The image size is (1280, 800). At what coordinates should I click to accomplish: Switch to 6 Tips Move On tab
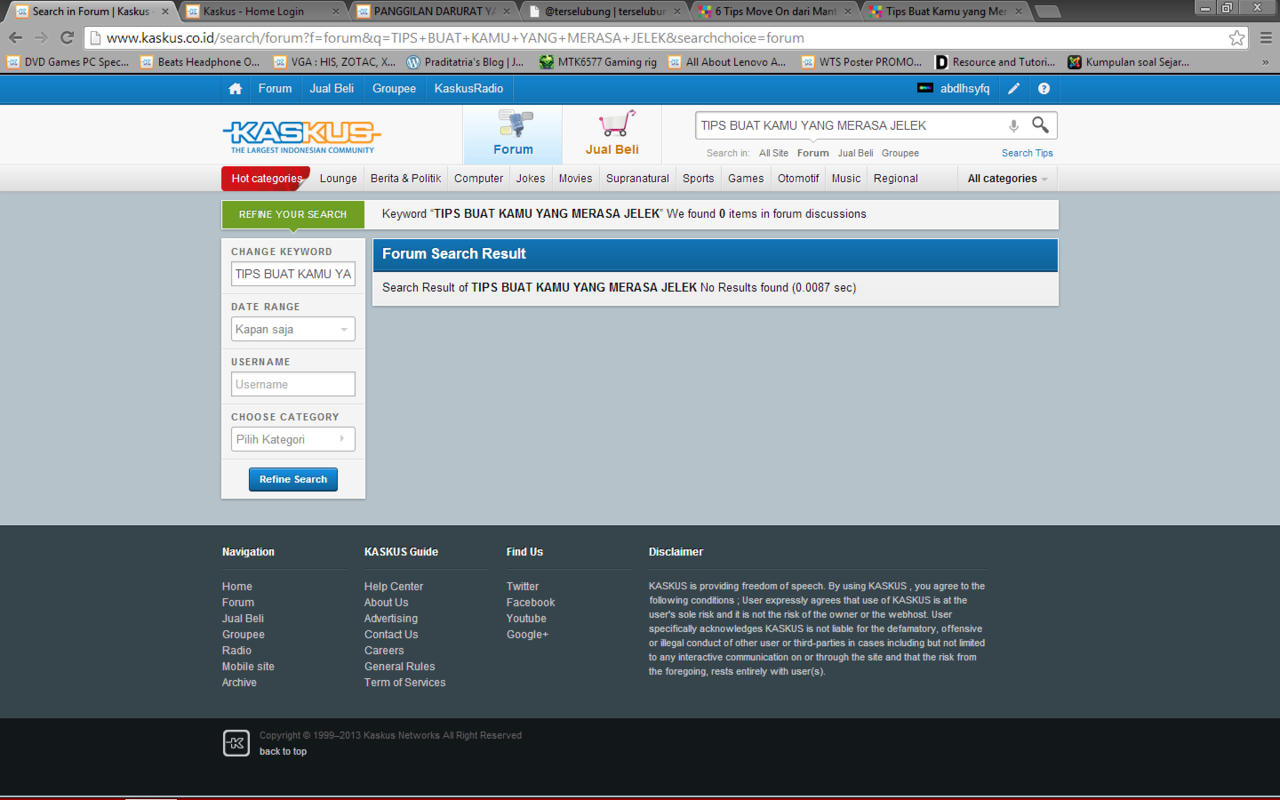tap(776, 11)
